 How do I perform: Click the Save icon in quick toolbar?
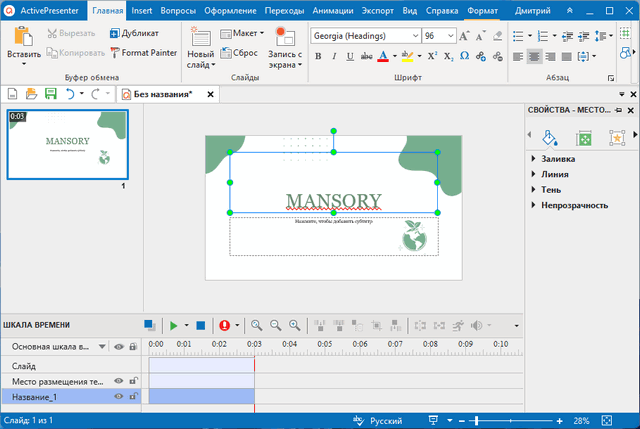[x=49, y=94]
